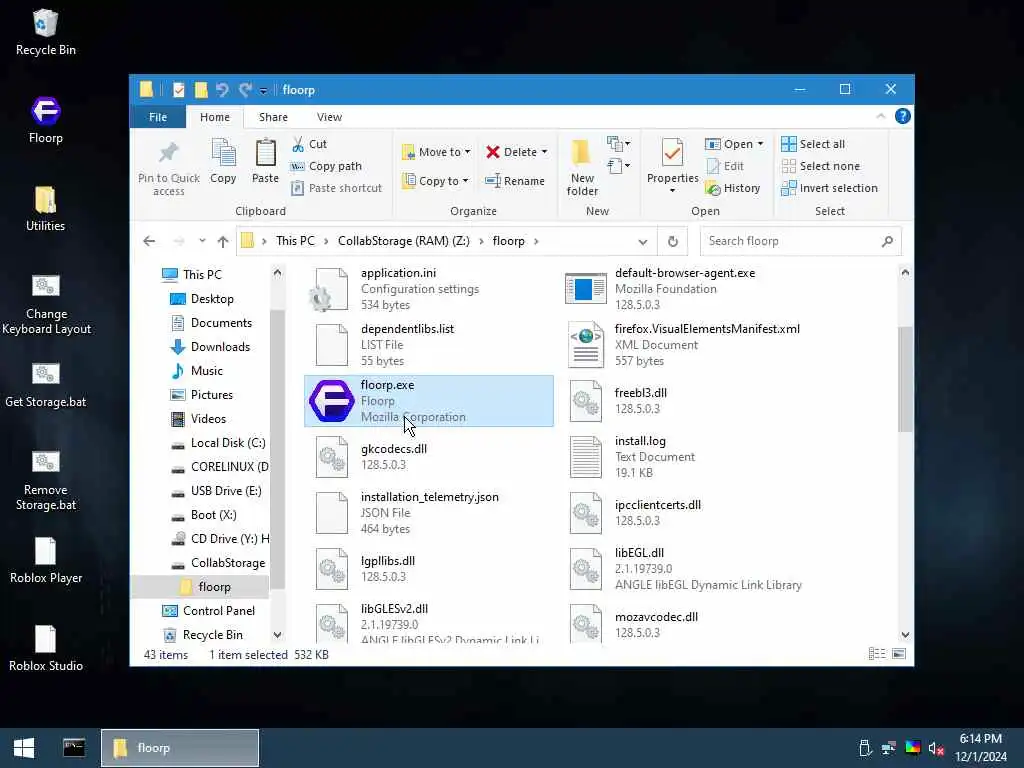
Task: Click the Paste ribbon button
Action: [x=265, y=161]
